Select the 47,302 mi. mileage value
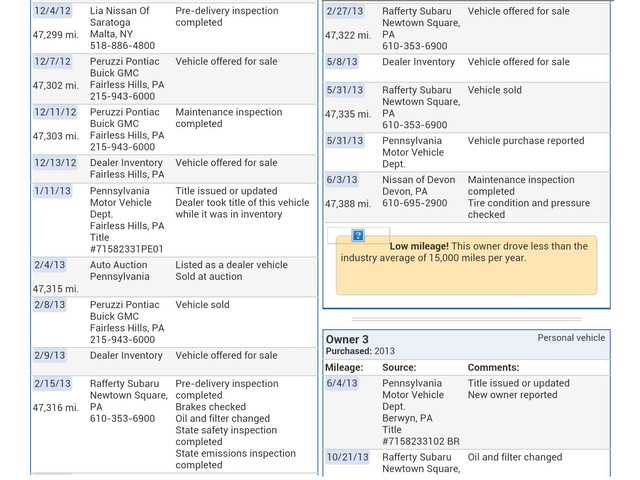640x480 pixels. [x=56, y=86]
